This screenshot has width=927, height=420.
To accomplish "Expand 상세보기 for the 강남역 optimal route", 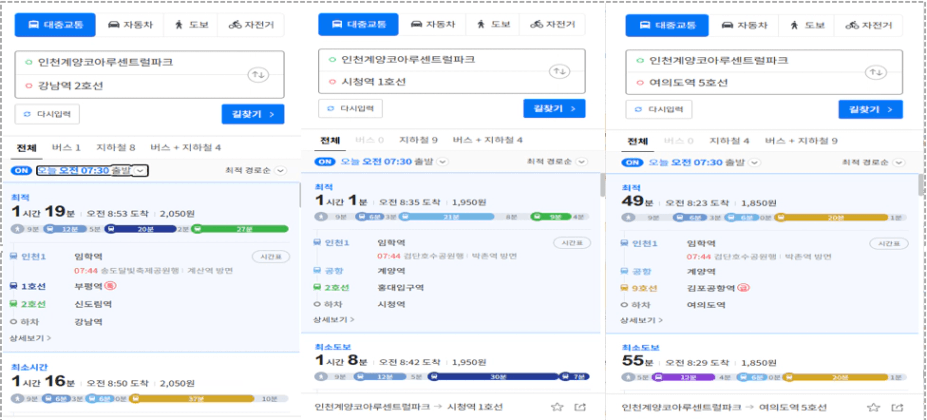I will tap(30, 338).
